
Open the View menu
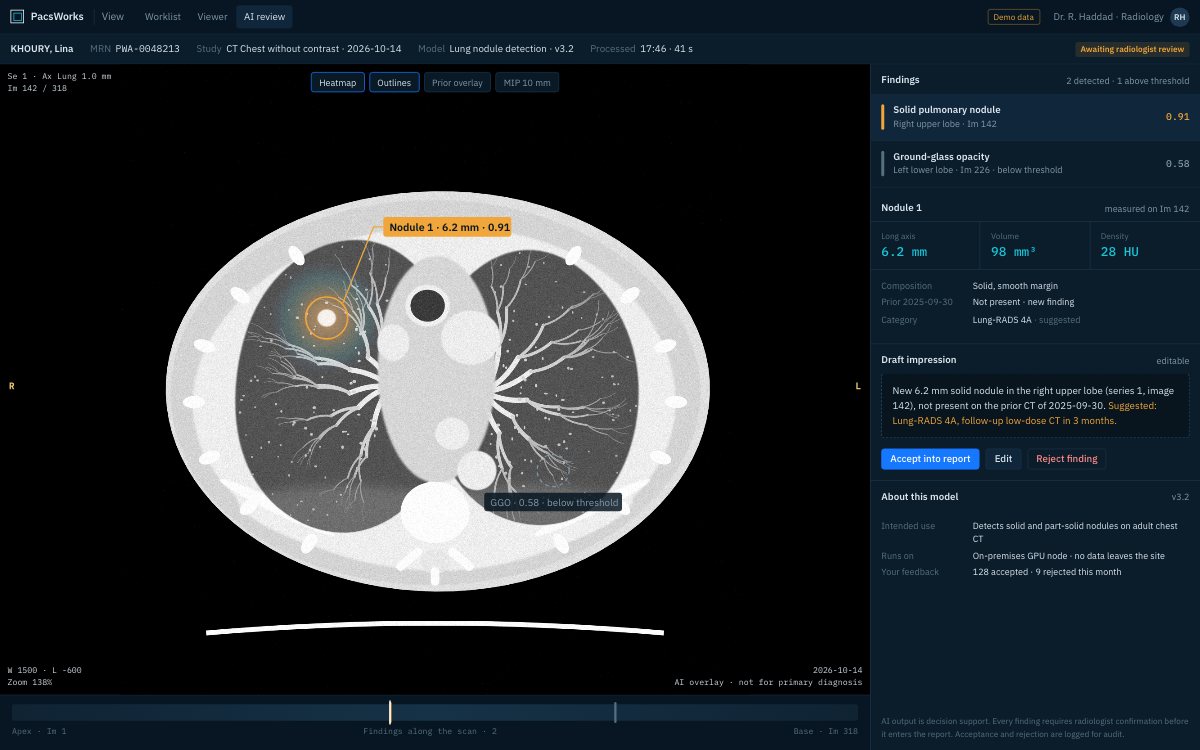click(x=113, y=16)
